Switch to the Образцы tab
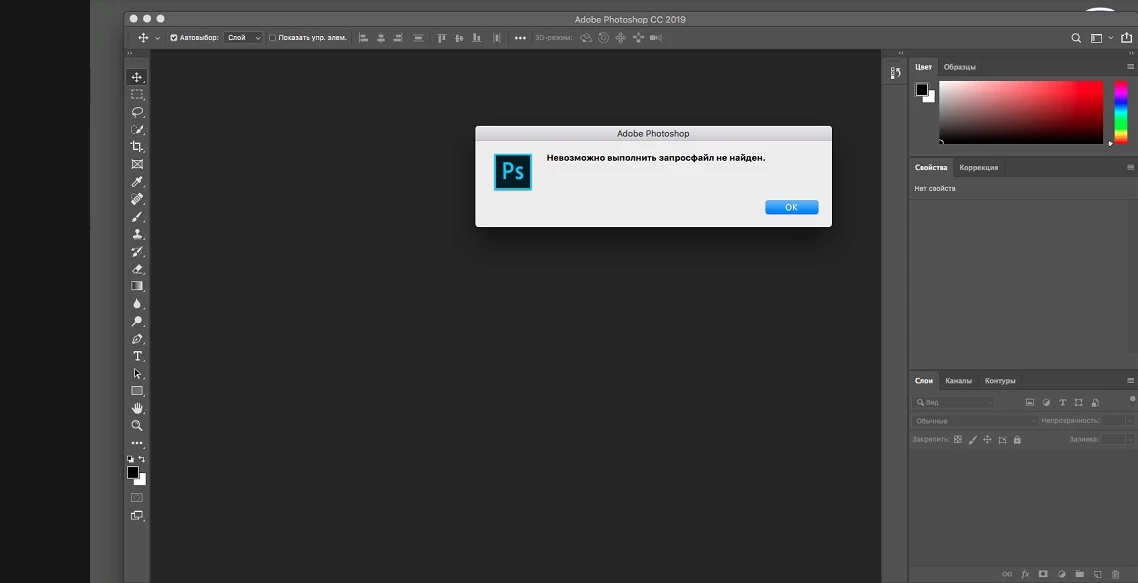 tap(959, 67)
